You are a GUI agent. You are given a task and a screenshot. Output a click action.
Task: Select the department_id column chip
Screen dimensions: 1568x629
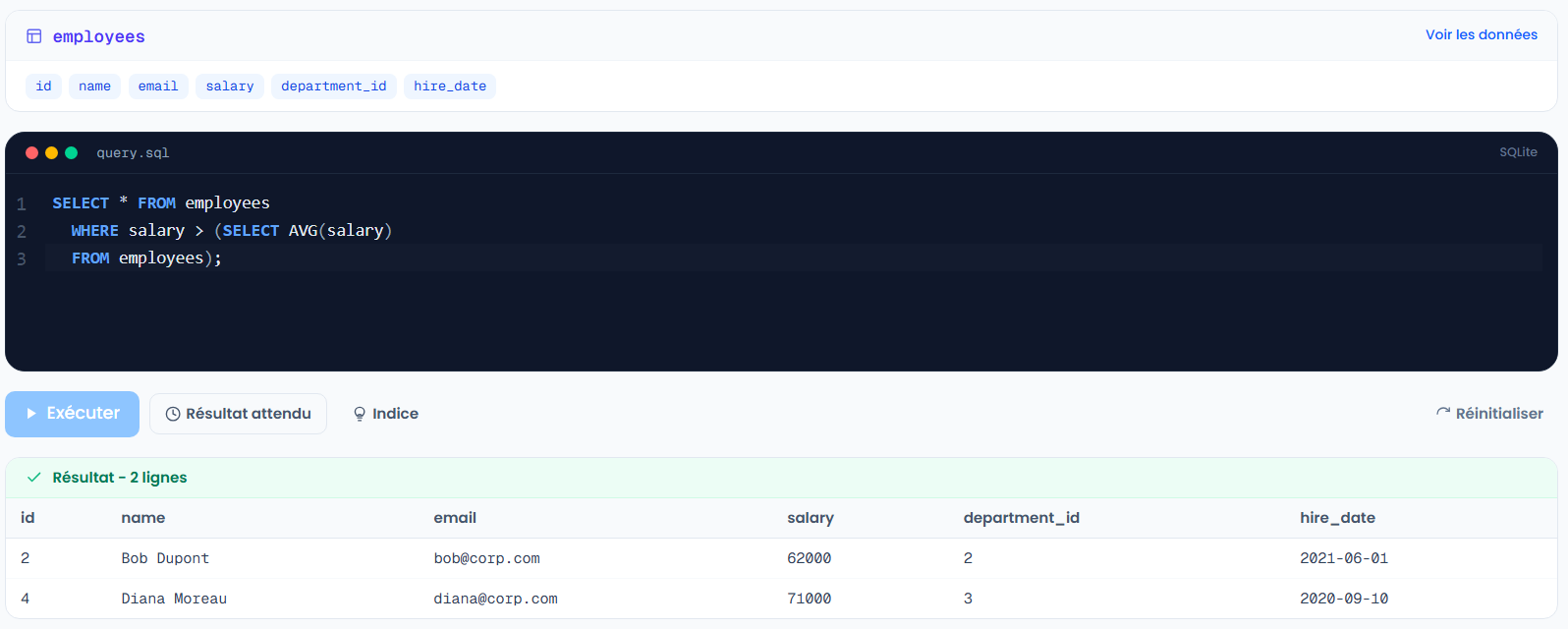[334, 86]
